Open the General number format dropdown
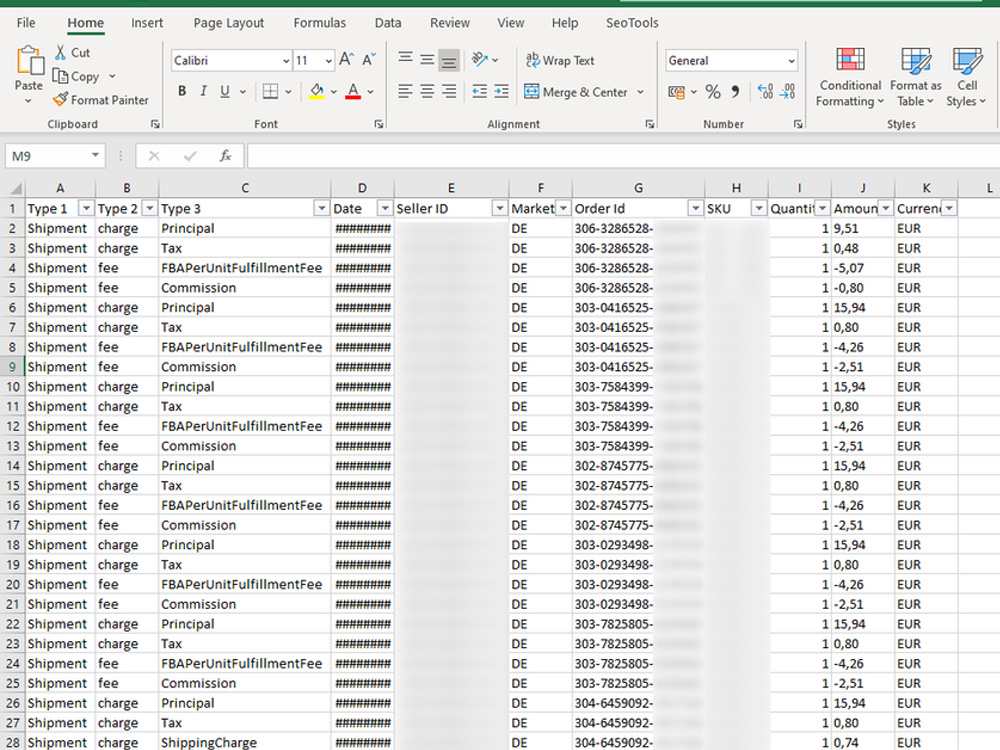Viewport: 1000px width, 750px height. point(791,61)
